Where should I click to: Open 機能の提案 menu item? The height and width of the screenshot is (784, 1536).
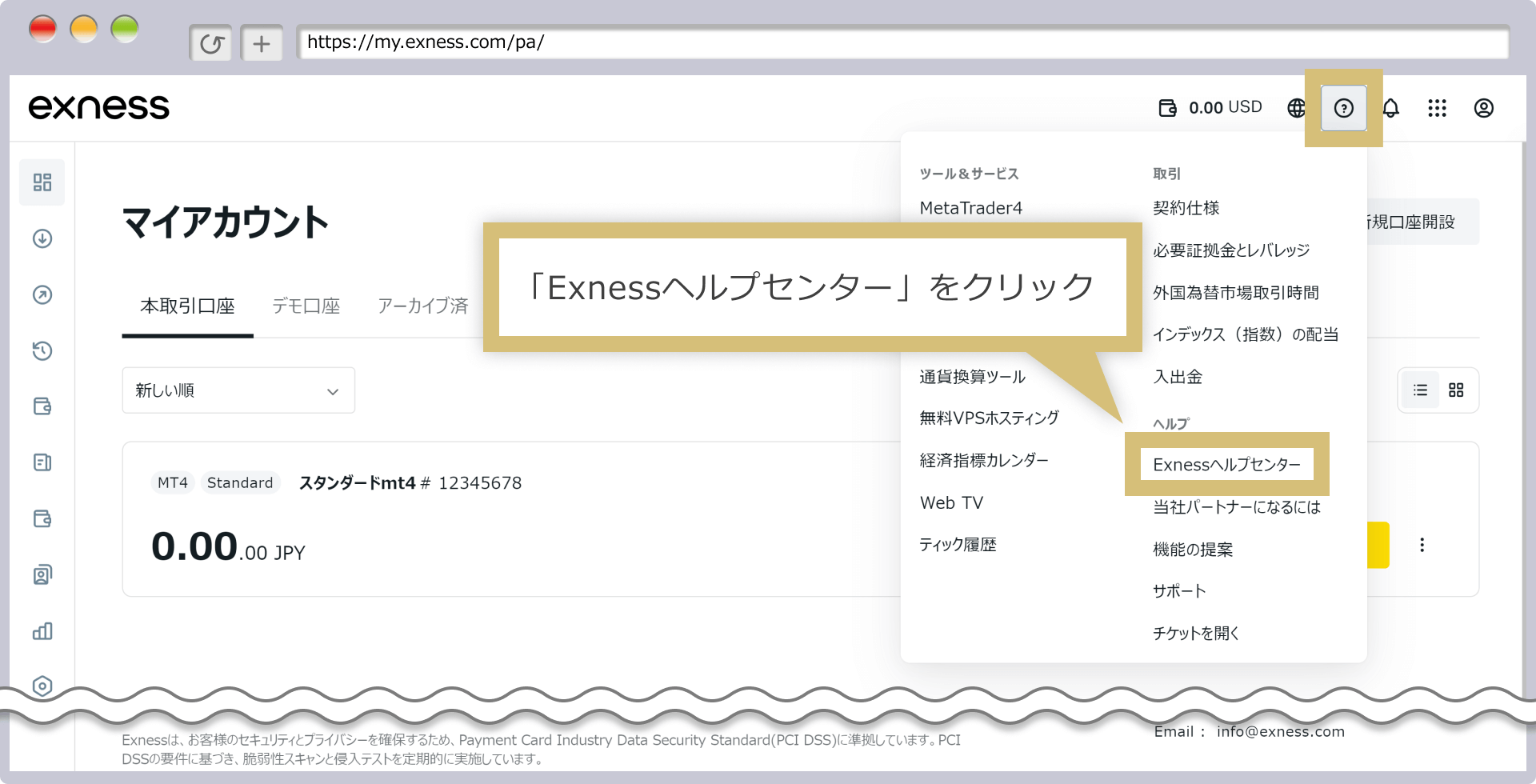click(1193, 550)
